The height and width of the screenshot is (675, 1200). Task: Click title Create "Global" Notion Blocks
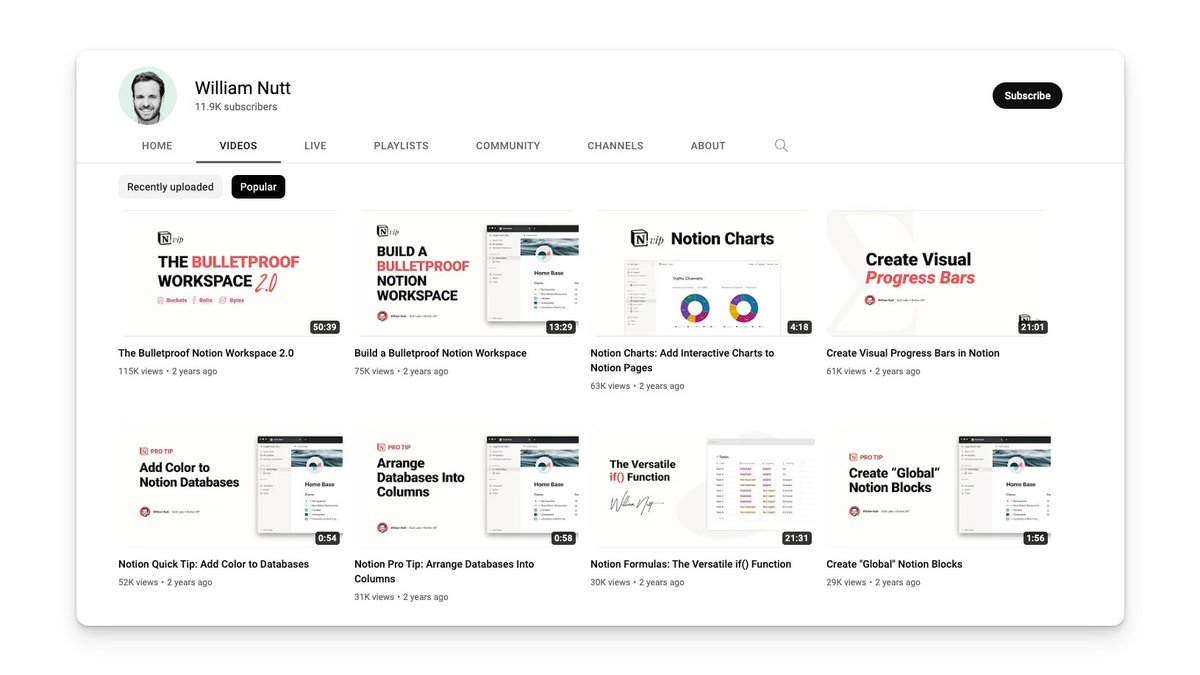point(894,564)
